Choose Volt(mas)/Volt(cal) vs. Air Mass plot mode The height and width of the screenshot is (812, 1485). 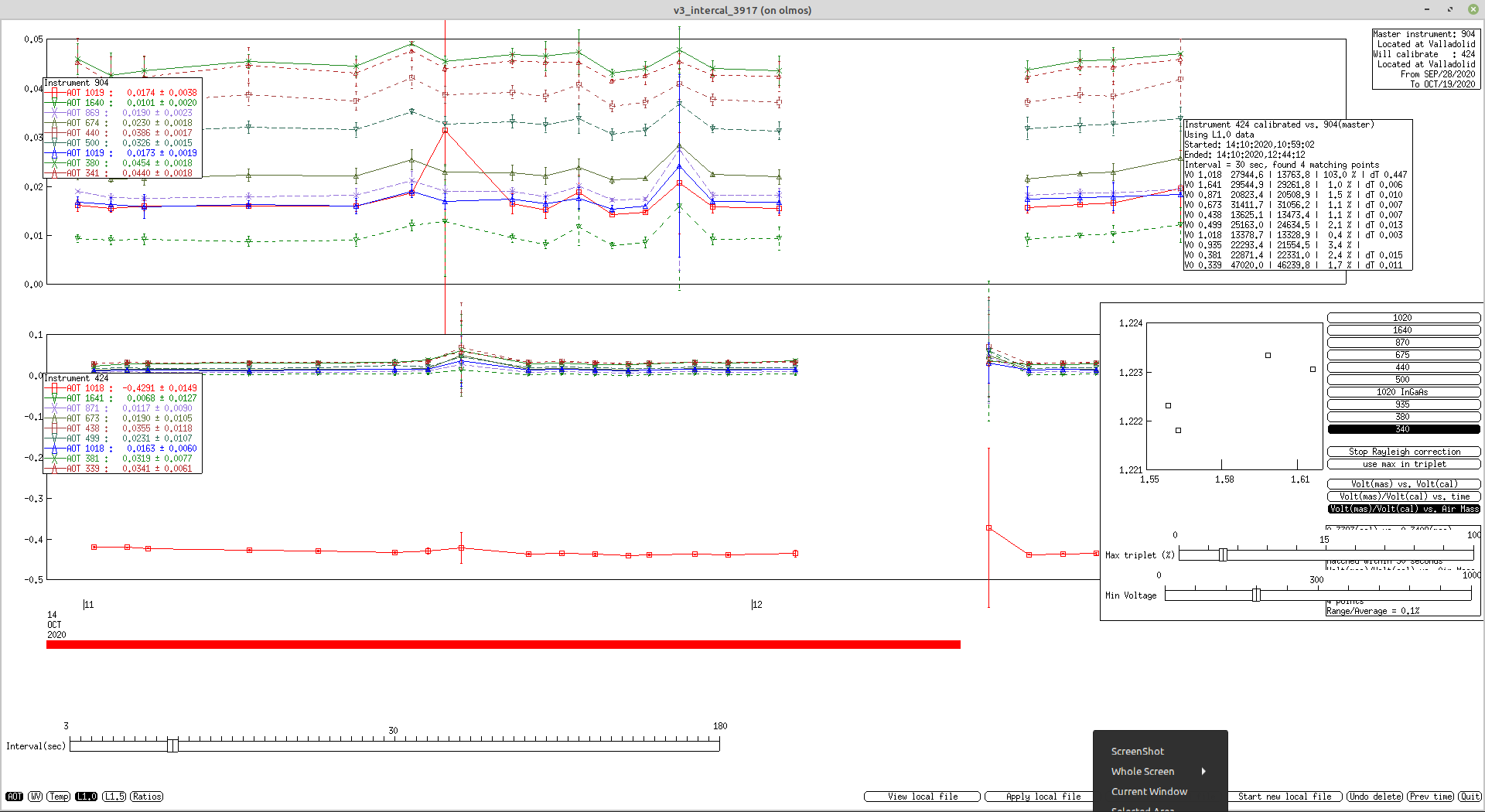click(x=1404, y=509)
